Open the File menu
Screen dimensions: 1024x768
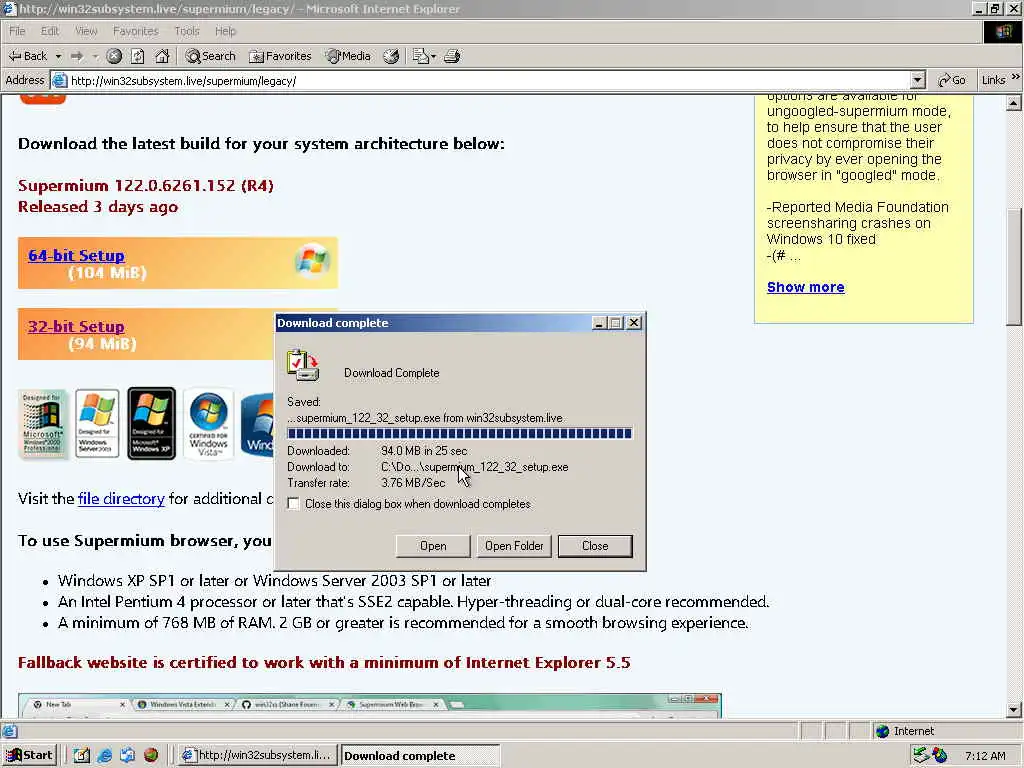point(17,31)
